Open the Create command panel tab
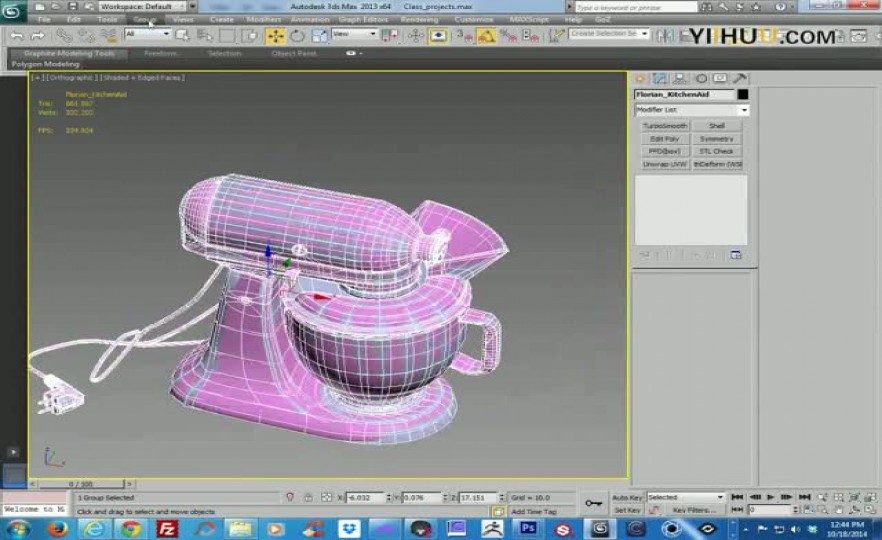882x540 pixels. [640, 79]
